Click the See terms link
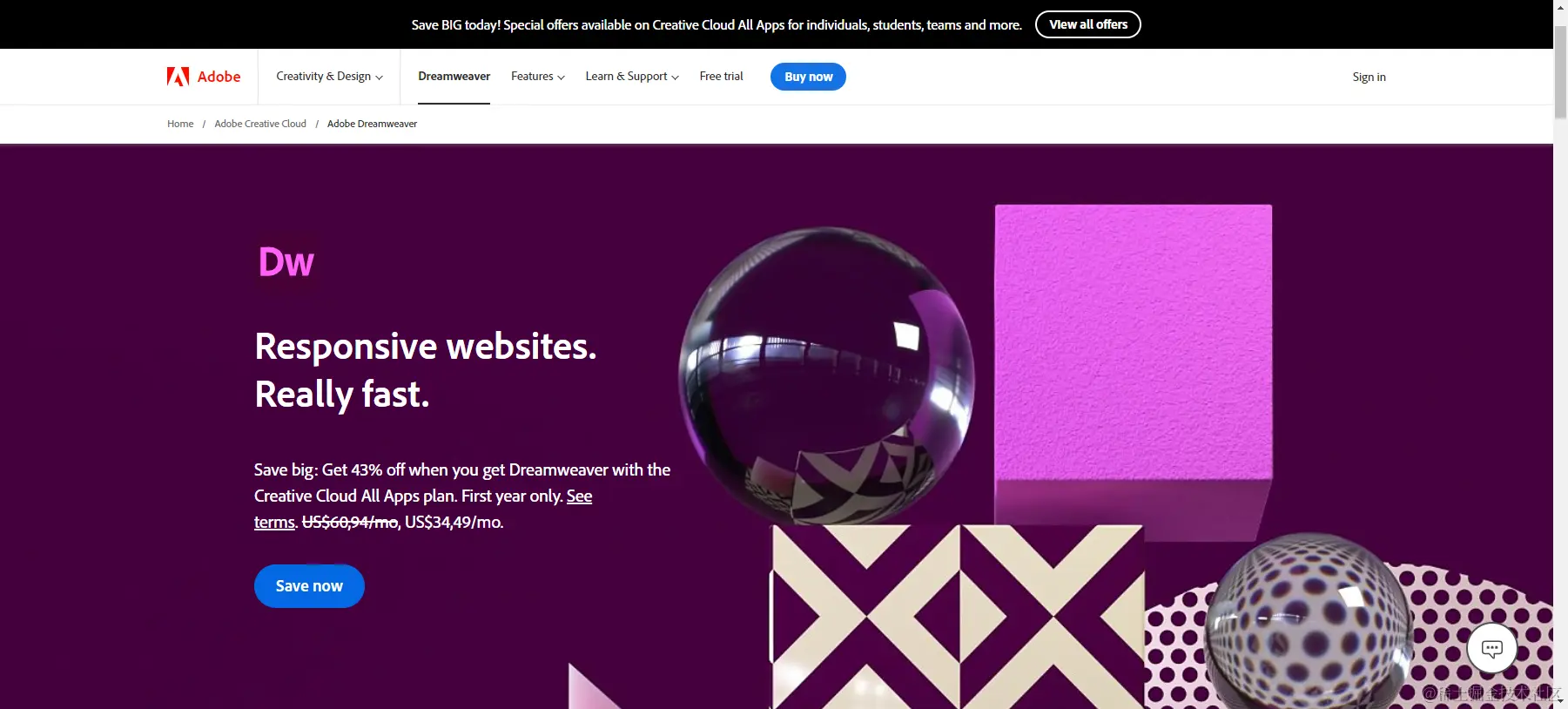 click(423, 509)
